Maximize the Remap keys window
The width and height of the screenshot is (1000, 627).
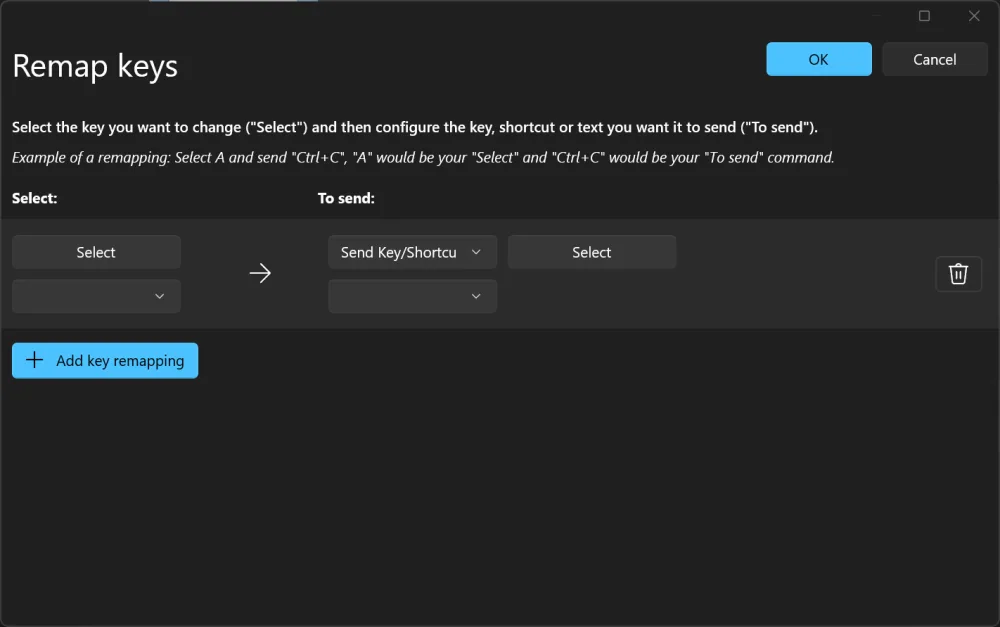coord(924,16)
